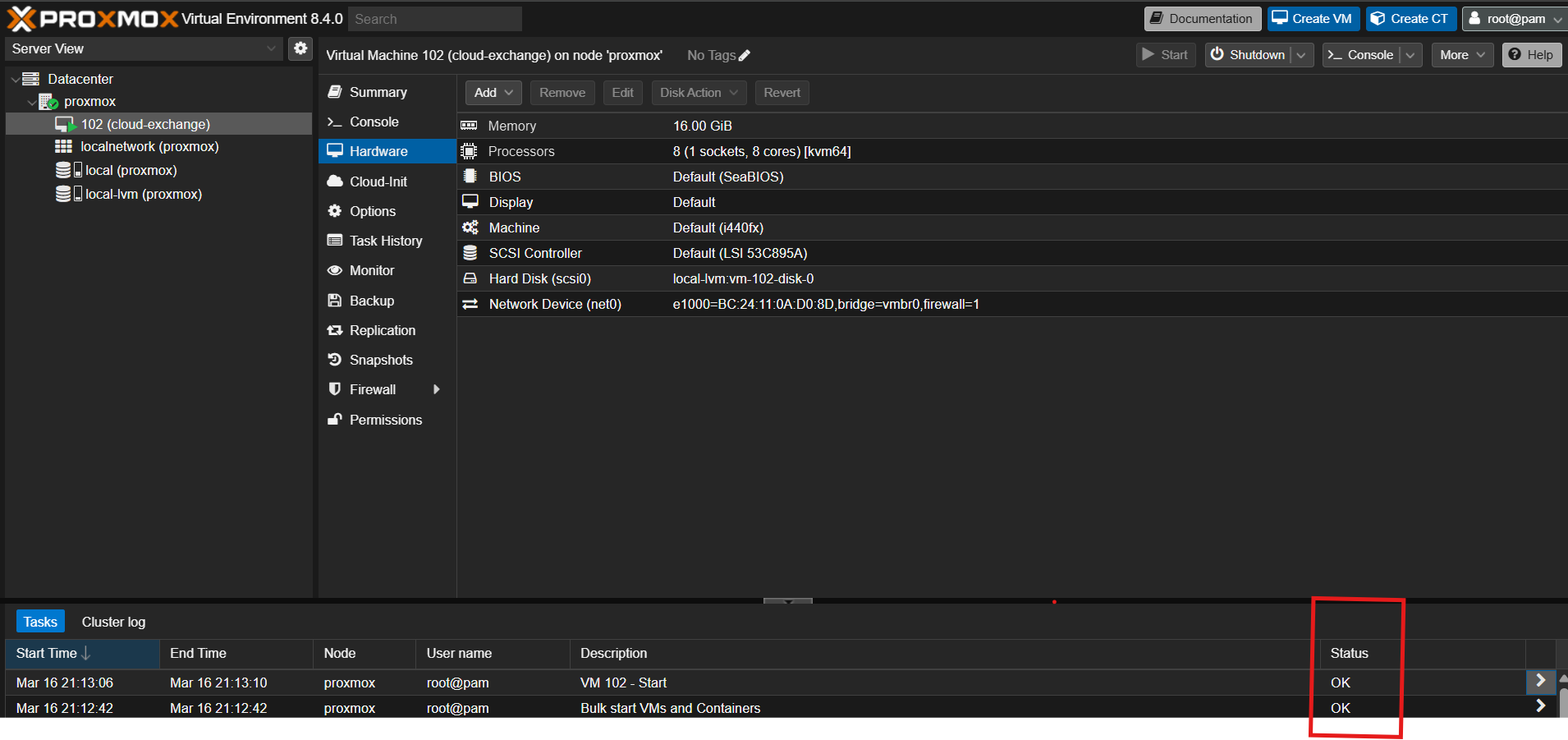The image size is (1568, 740).
Task: Open the Help button
Action: (x=1532, y=55)
